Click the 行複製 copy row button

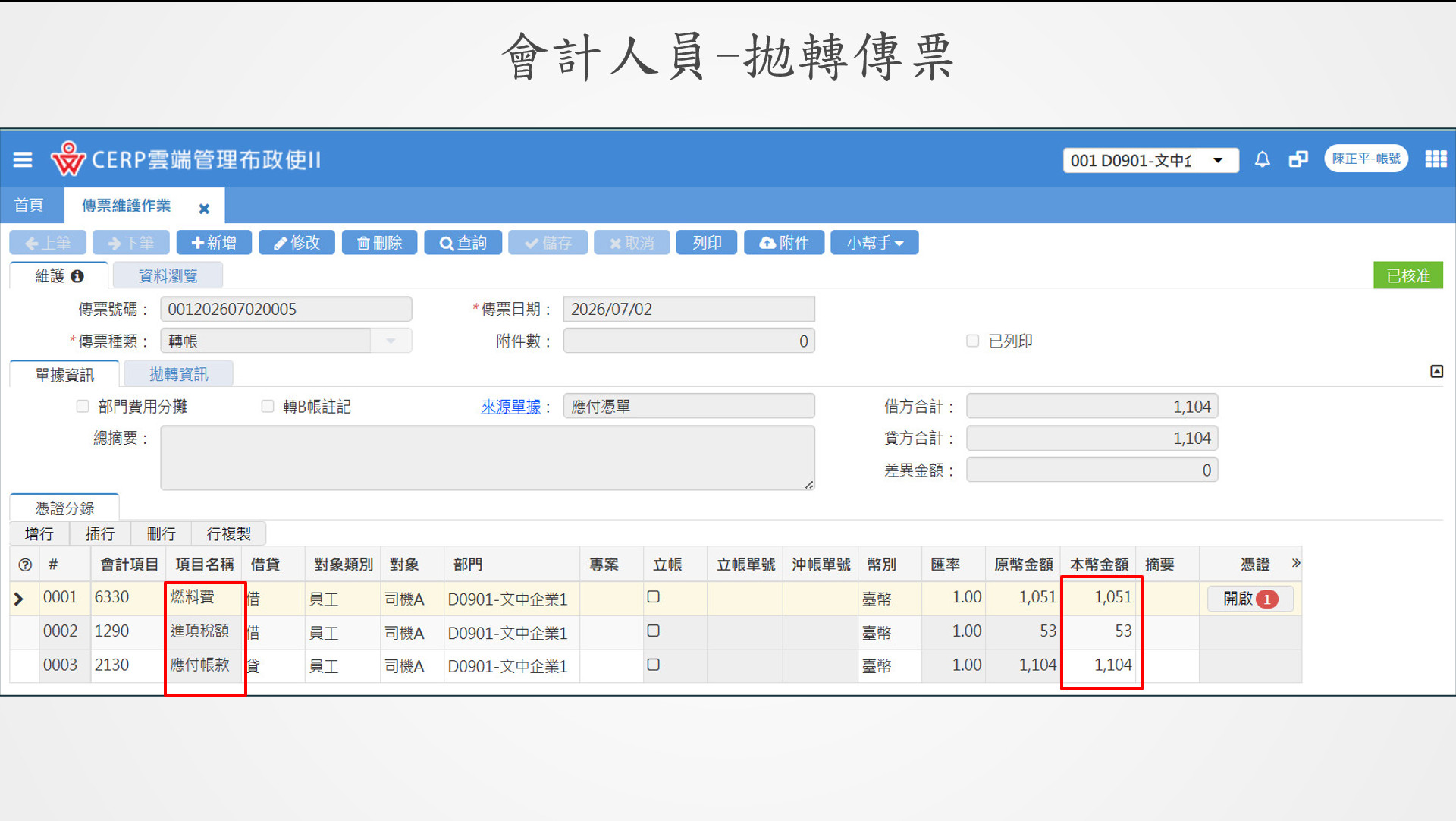(228, 534)
